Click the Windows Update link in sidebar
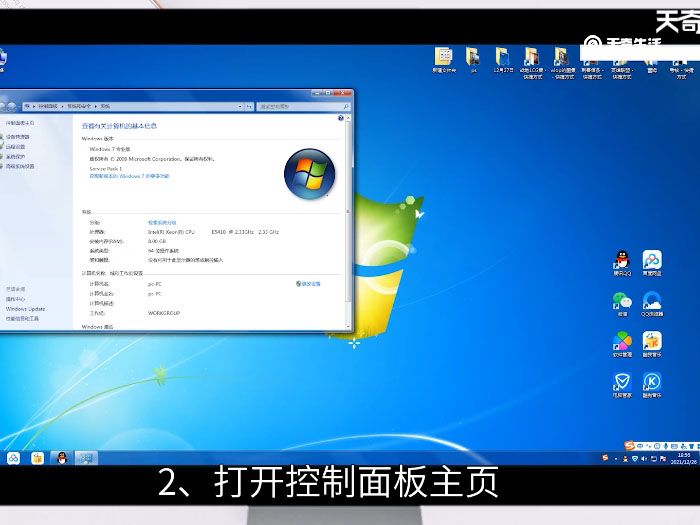 tap(25, 309)
